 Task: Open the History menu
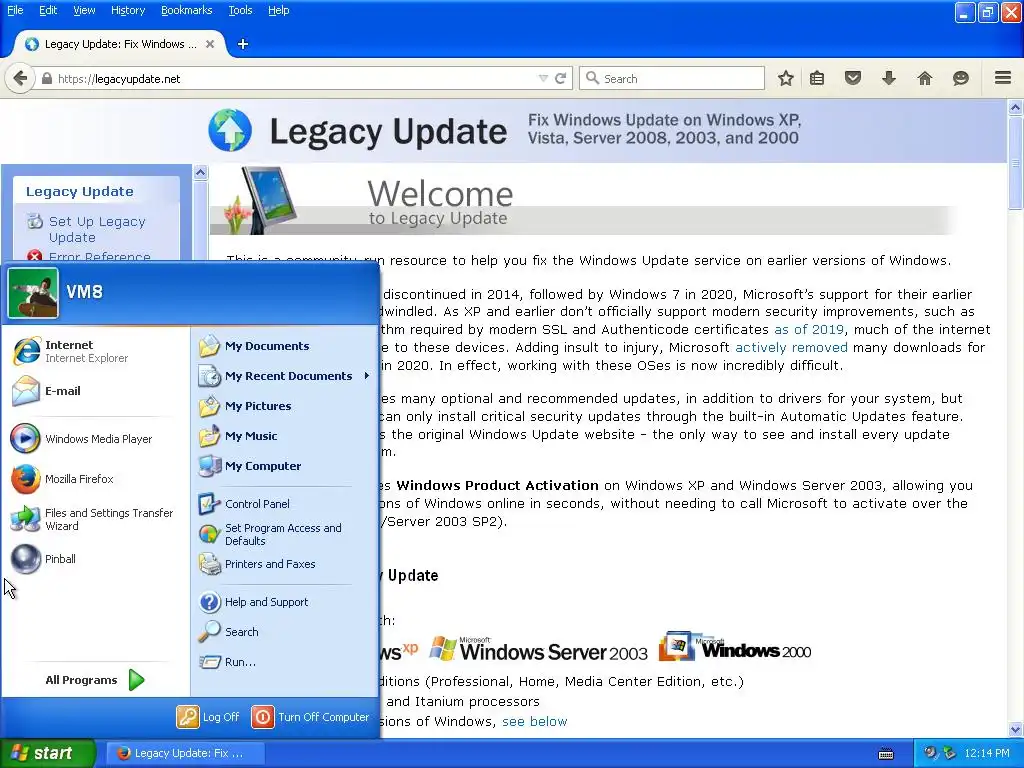point(128,10)
